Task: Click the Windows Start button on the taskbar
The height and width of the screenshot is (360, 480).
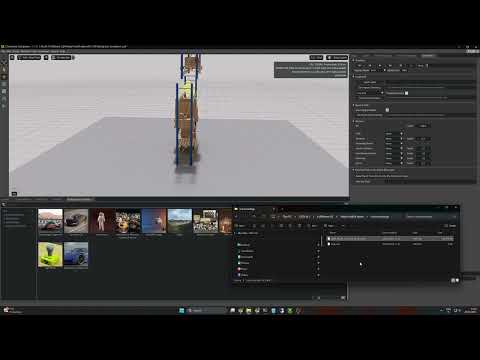Action: 182,310
